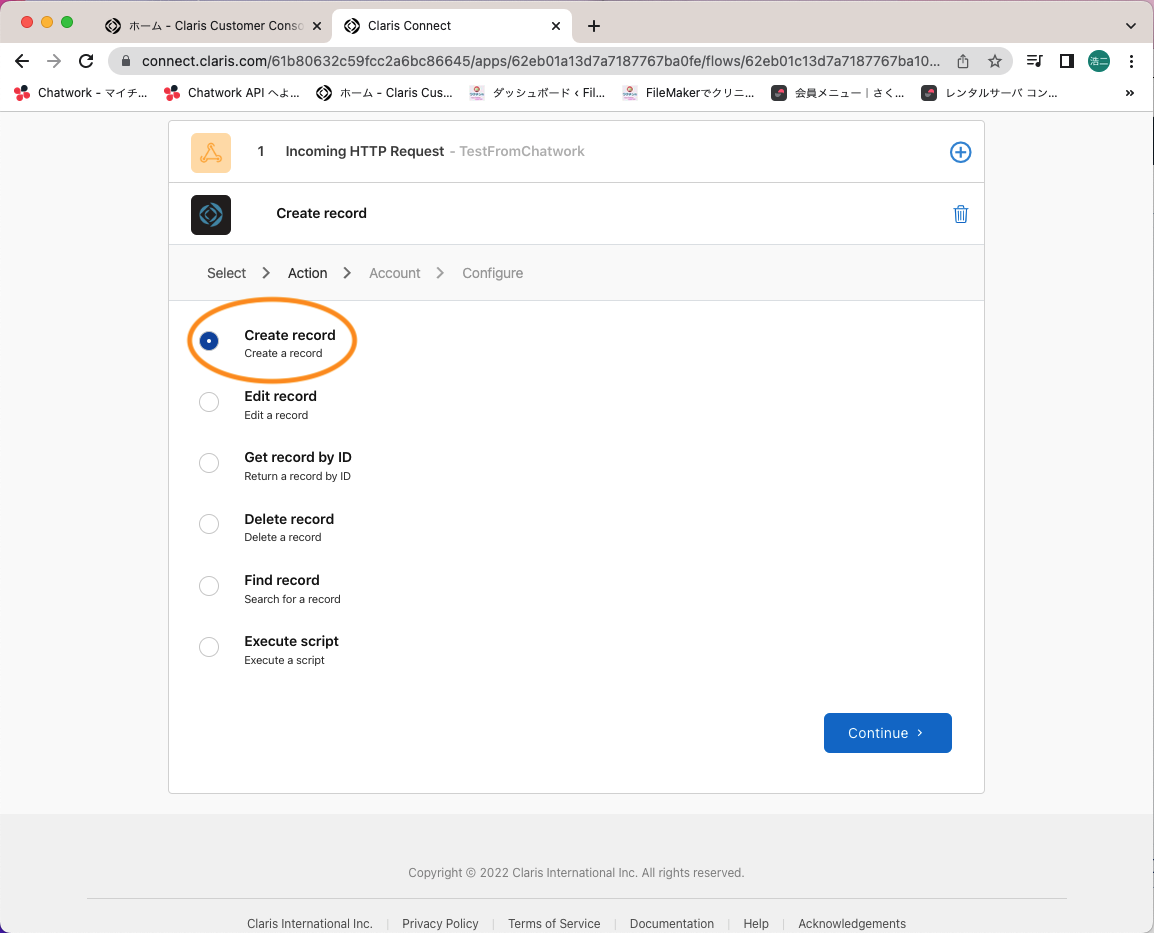Viewport: 1154px width, 933px height.
Task: Select the Create record radio button
Action: [209, 341]
